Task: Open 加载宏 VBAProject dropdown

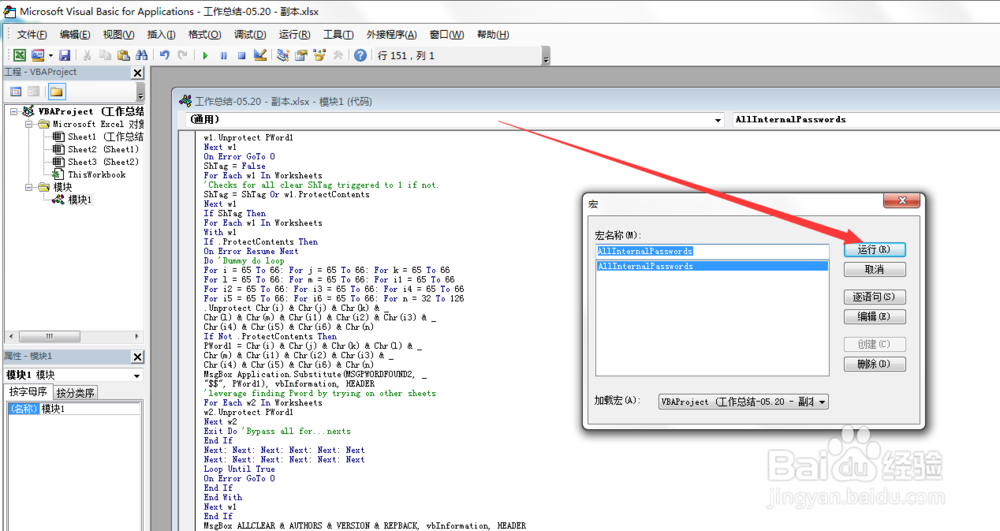Action: pos(744,402)
